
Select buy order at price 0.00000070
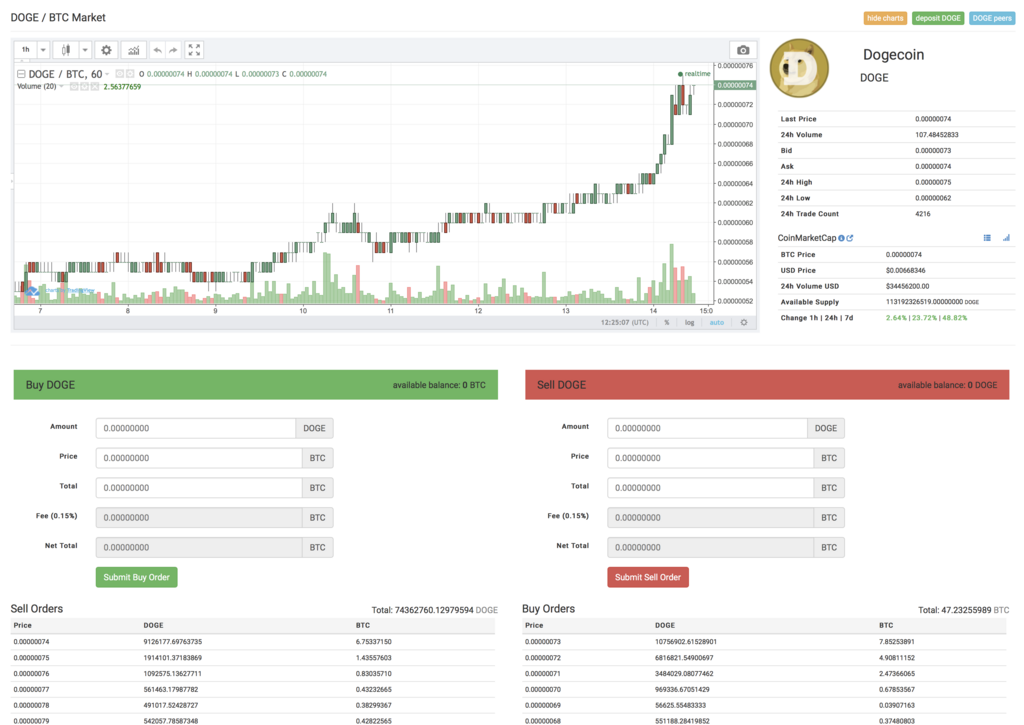click(764, 690)
